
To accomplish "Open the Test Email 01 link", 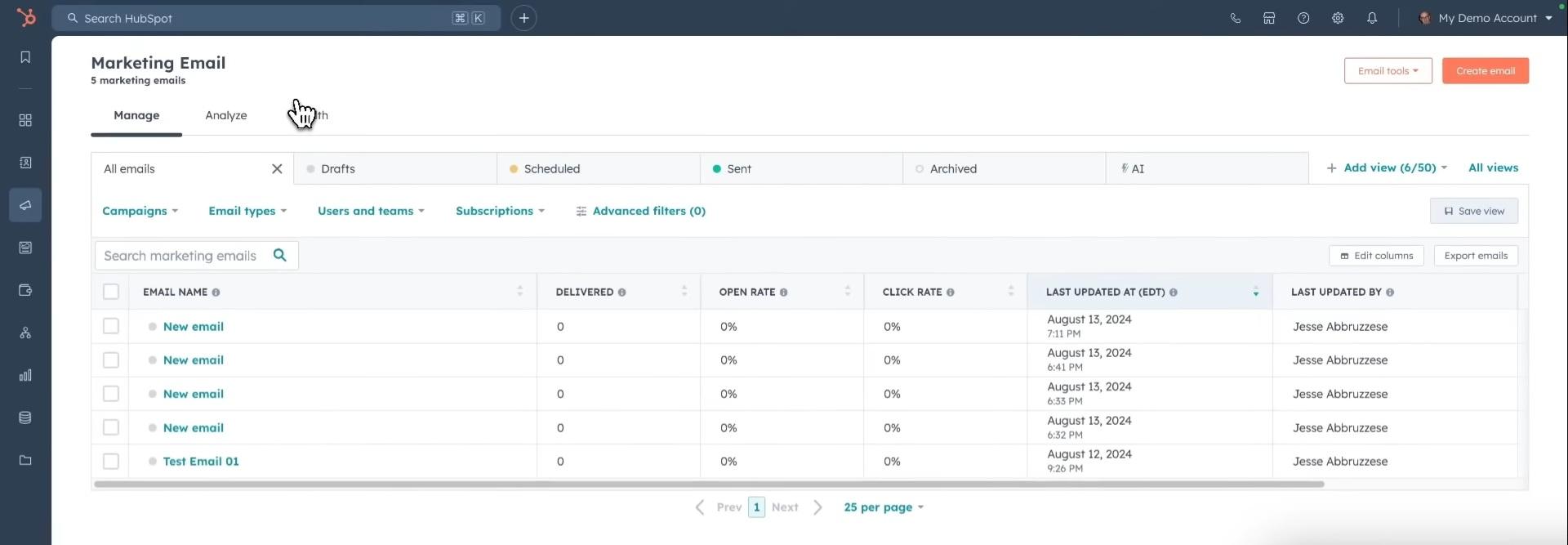I will click(201, 462).
